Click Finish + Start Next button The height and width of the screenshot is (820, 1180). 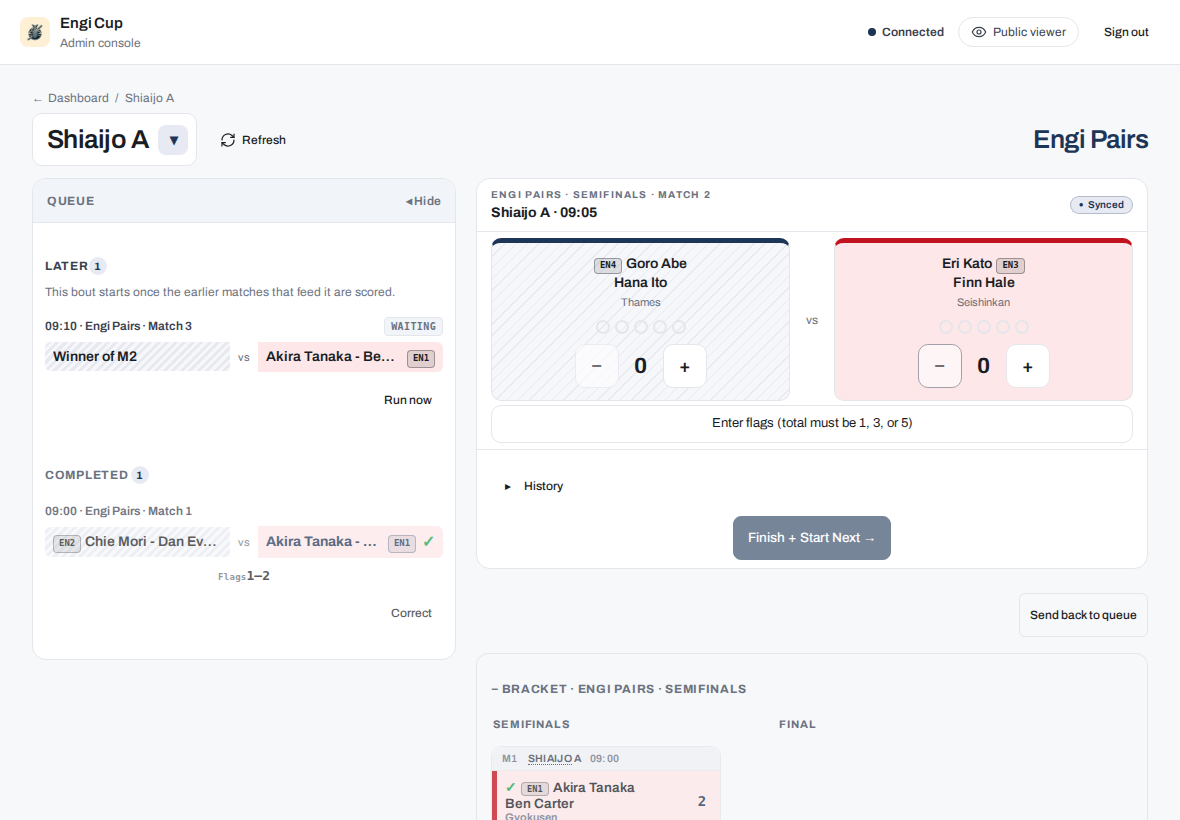pos(812,538)
